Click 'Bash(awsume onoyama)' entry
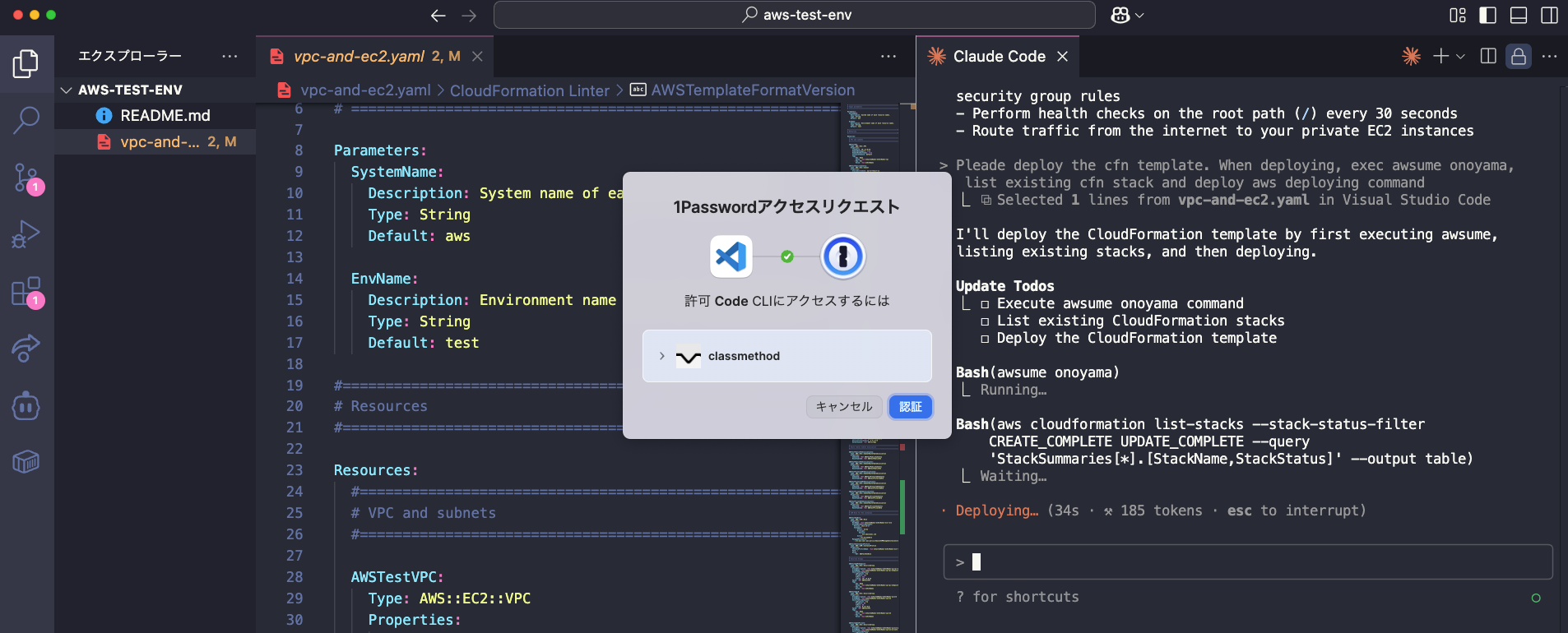Image resolution: width=1568 pixels, height=633 pixels. click(x=1037, y=372)
